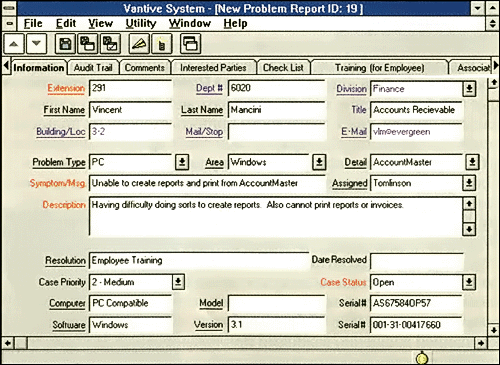Expand the Division dropdown
Viewport: 500px width, 365px height.
469,89
